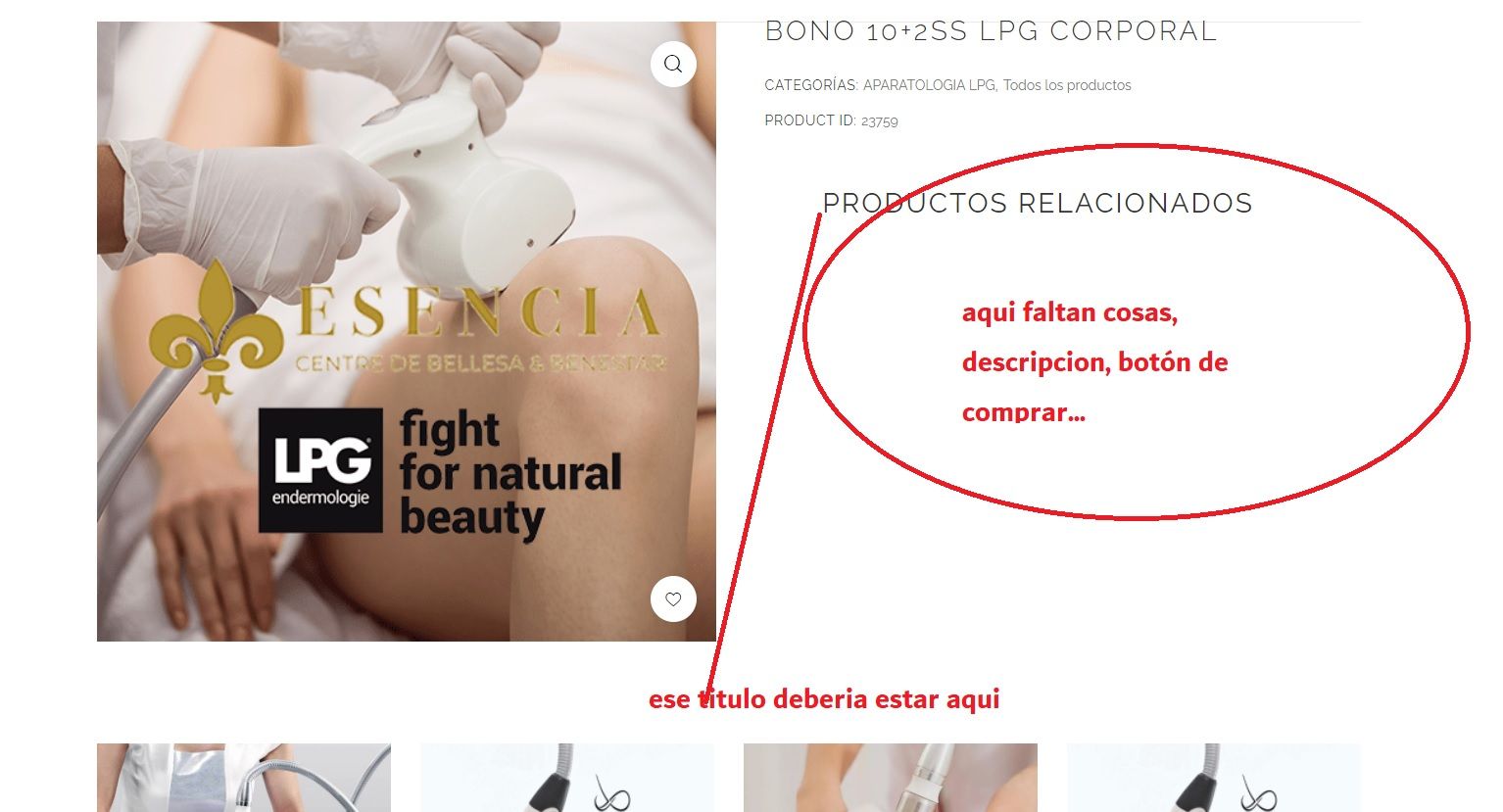Viewport: 1503px width, 812px height.
Task: Click the CENTRE DE BELLESA & BENESTAR watermark text
Action: coord(481,363)
